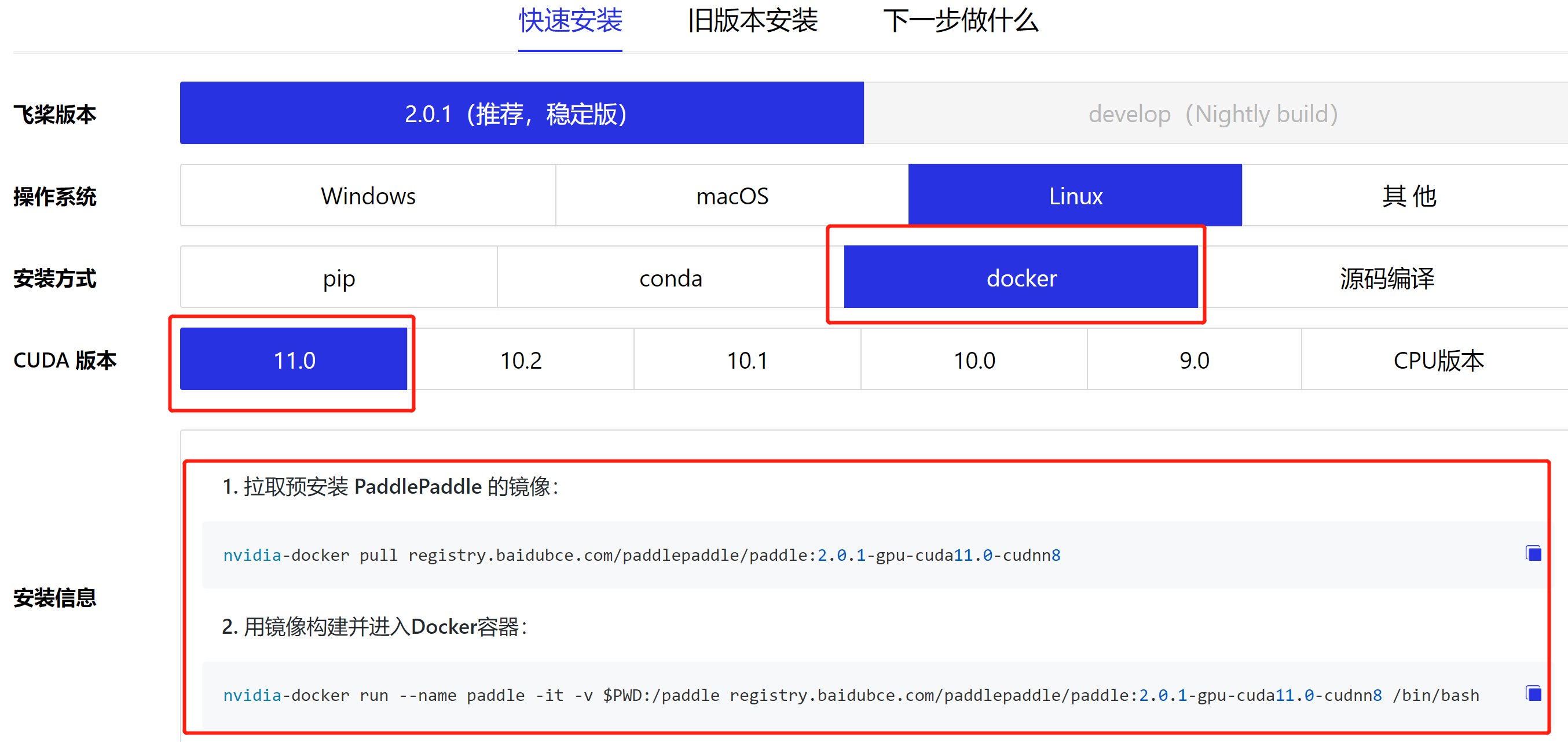
Task: Choose the CPU版本 option
Action: pos(1438,360)
